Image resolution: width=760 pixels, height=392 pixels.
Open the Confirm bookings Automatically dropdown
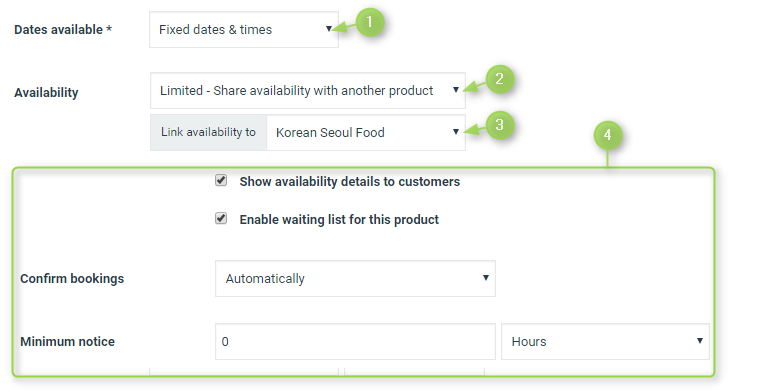coord(355,279)
